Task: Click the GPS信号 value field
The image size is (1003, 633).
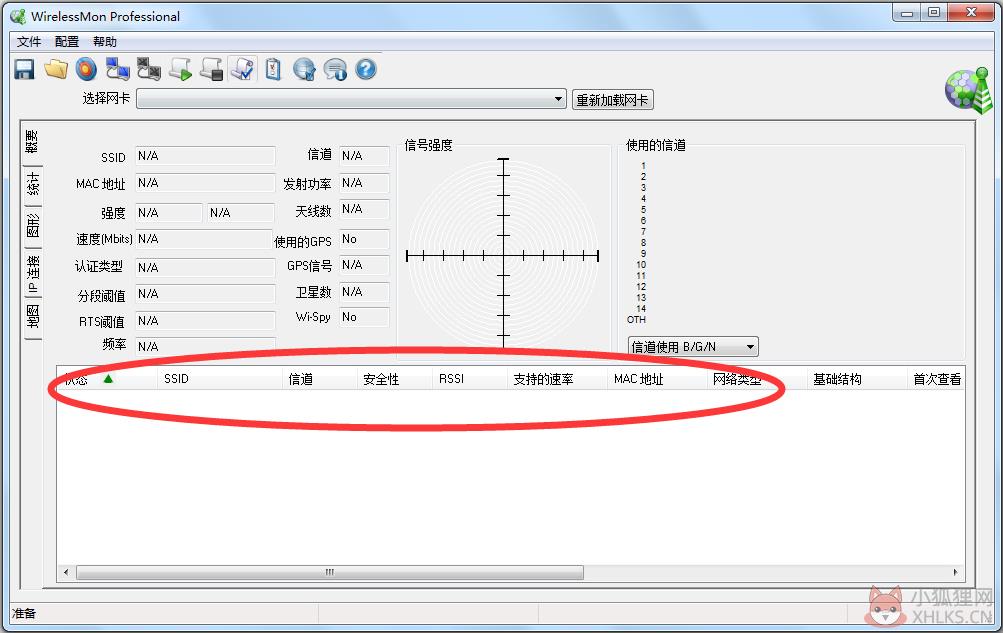Action: point(364,265)
